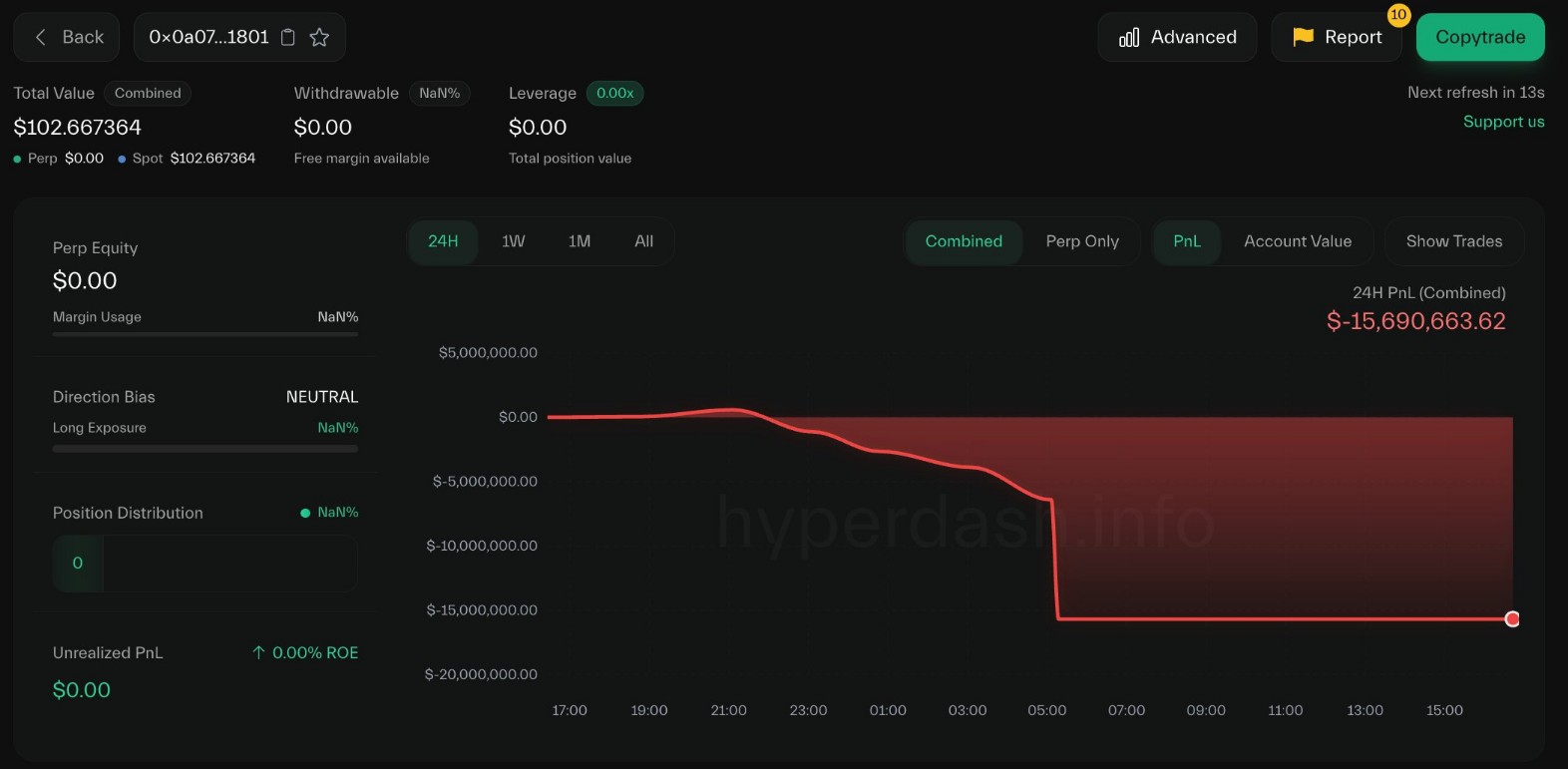
Task: Open the Support us link
Action: (x=1503, y=122)
